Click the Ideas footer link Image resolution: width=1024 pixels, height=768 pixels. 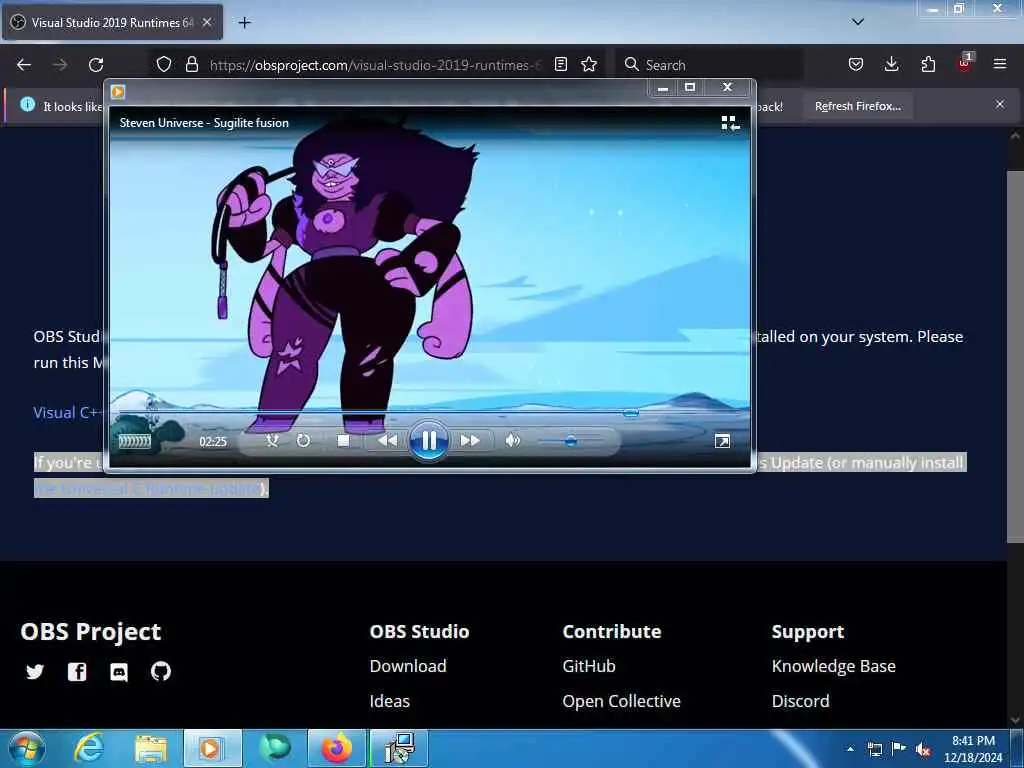click(390, 701)
